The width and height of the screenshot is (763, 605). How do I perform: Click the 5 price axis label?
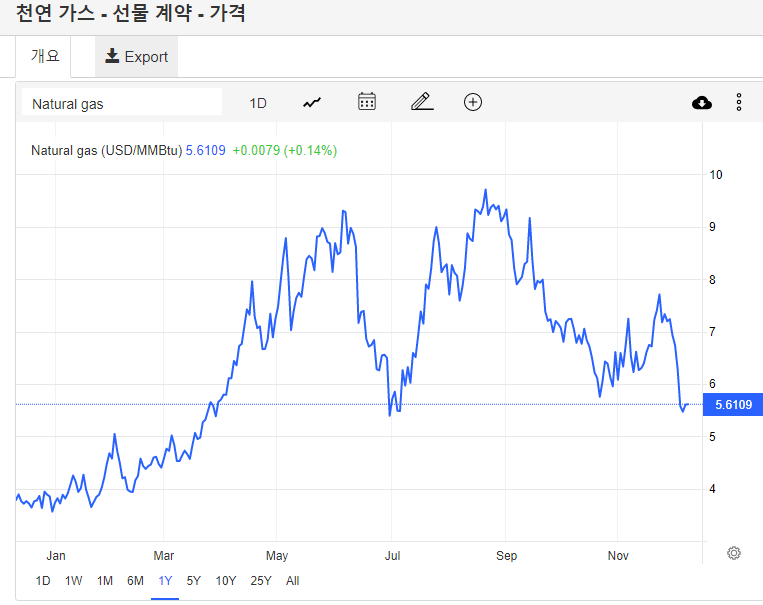pos(712,437)
